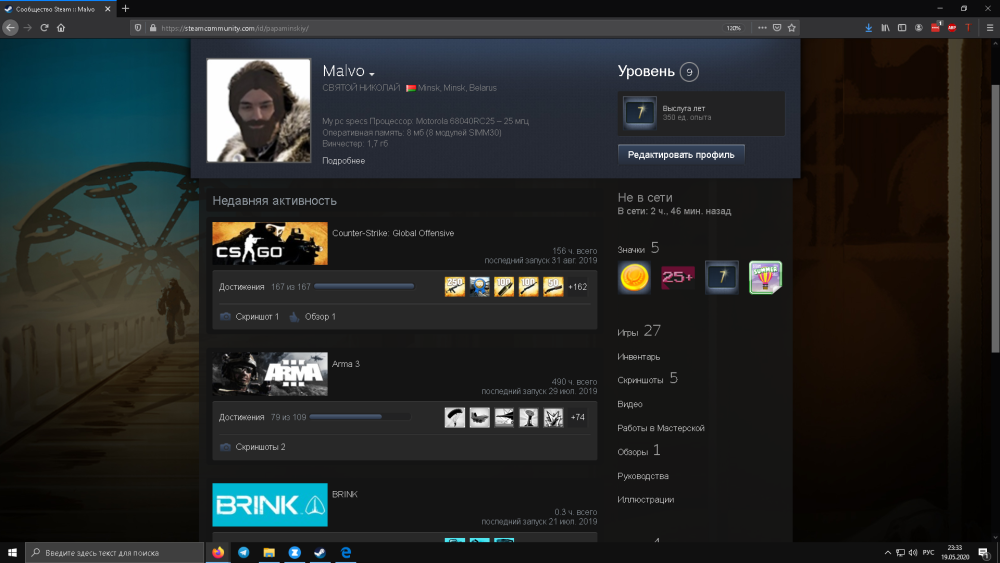This screenshot has height=563, width=1000.
Task: Open Microsoft Edge from the taskbar
Action: coord(346,553)
